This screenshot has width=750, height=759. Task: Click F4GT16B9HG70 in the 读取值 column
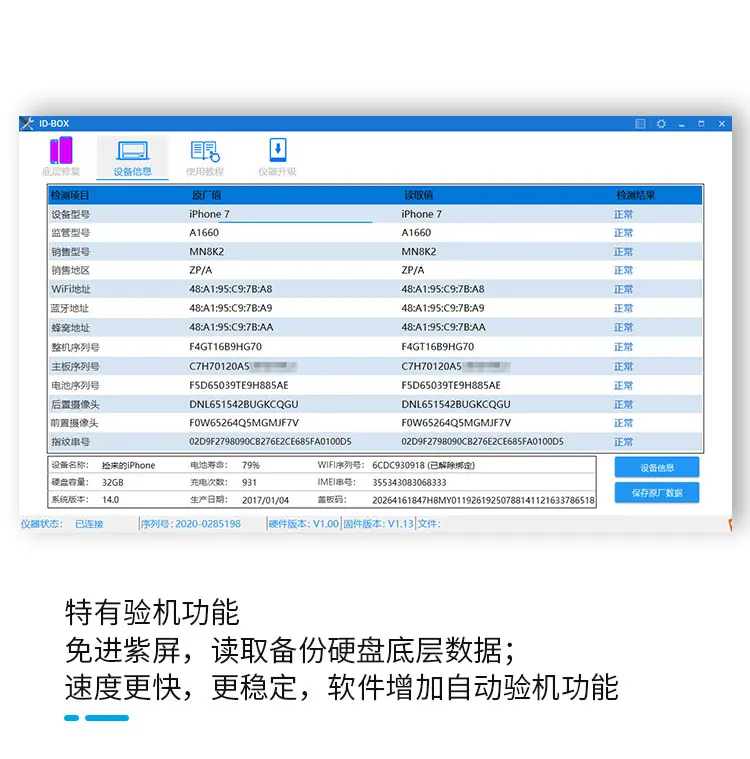point(437,347)
